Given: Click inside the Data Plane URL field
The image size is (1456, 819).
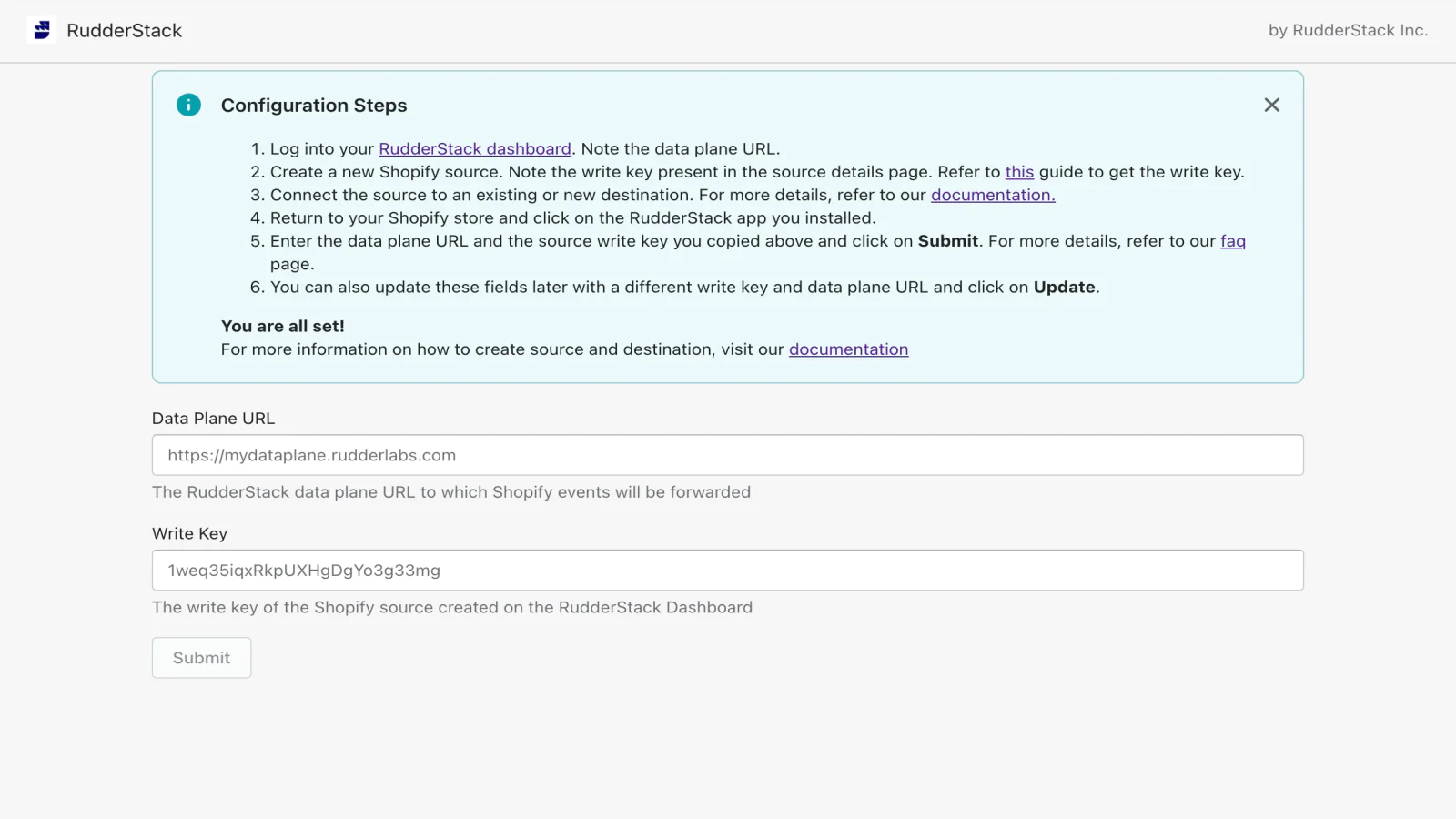Looking at the screenshot, I should [x=727, y=455].
